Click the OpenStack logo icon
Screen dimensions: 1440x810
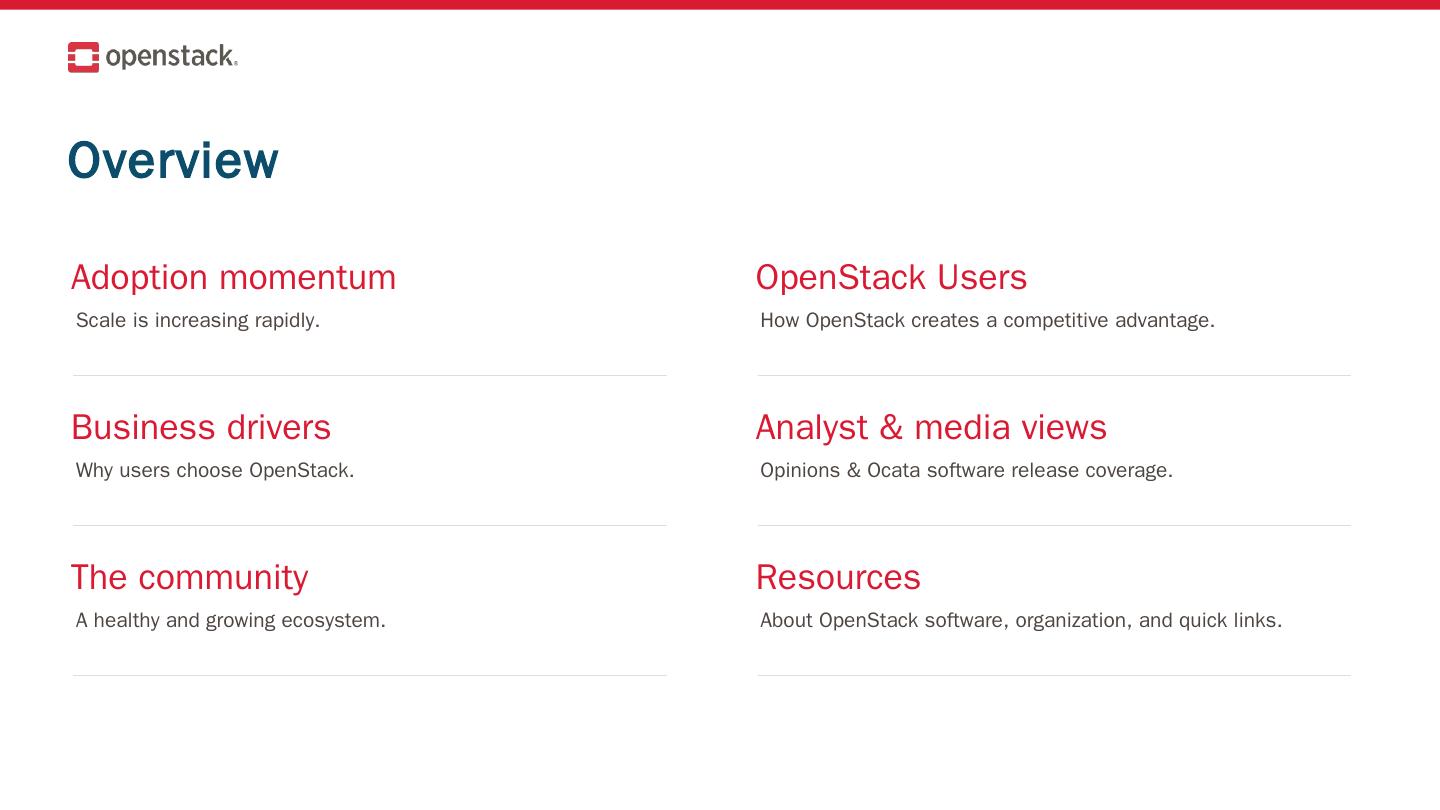(x=84, y=57)
